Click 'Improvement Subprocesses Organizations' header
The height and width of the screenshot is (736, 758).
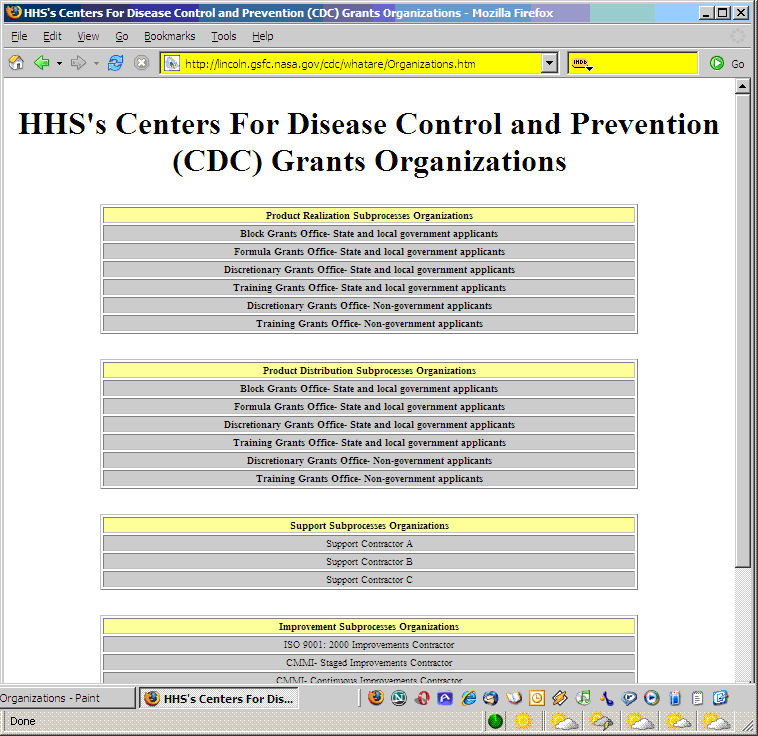(369, 627)
